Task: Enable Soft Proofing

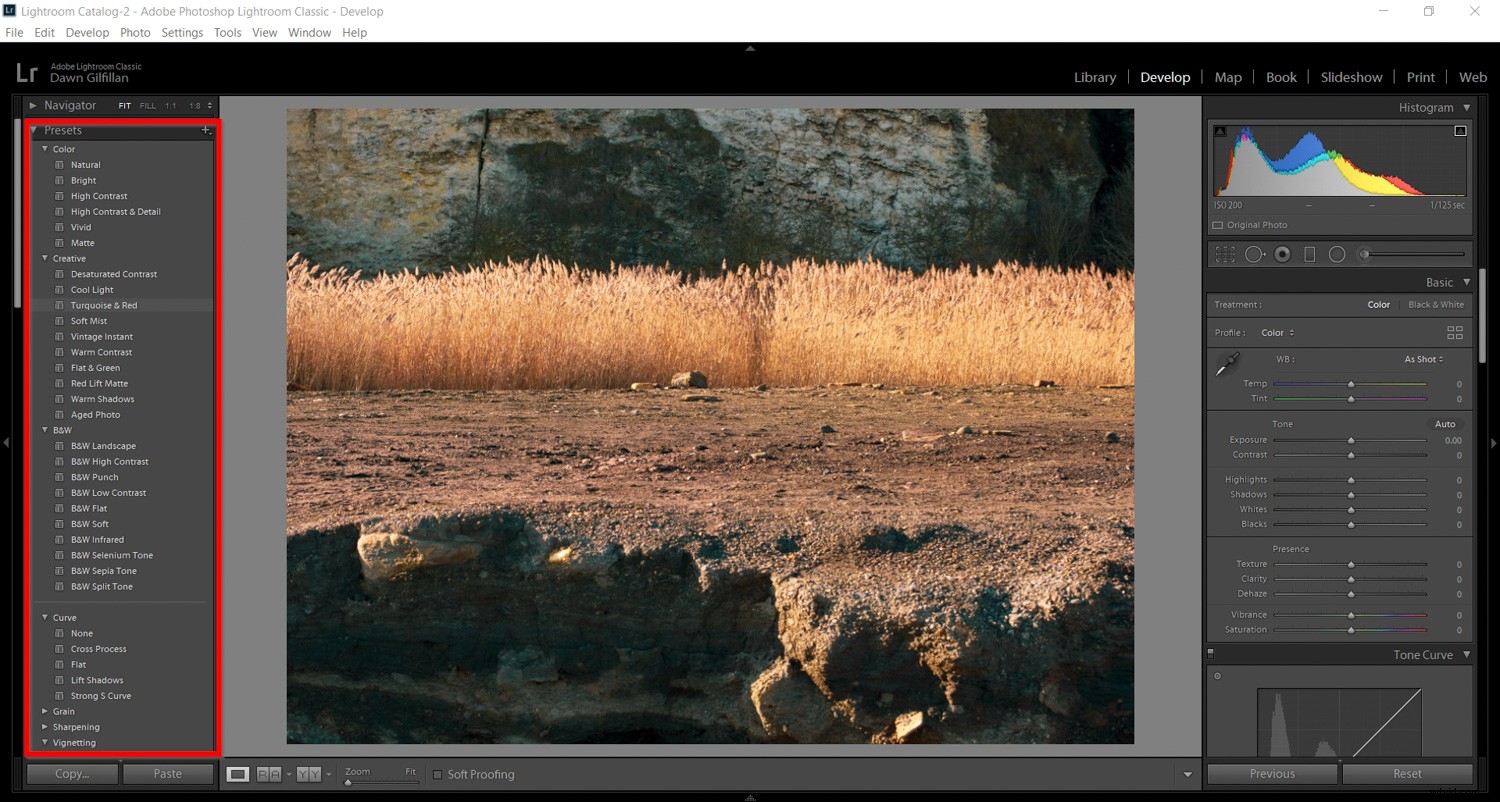Action: point(437,774)
